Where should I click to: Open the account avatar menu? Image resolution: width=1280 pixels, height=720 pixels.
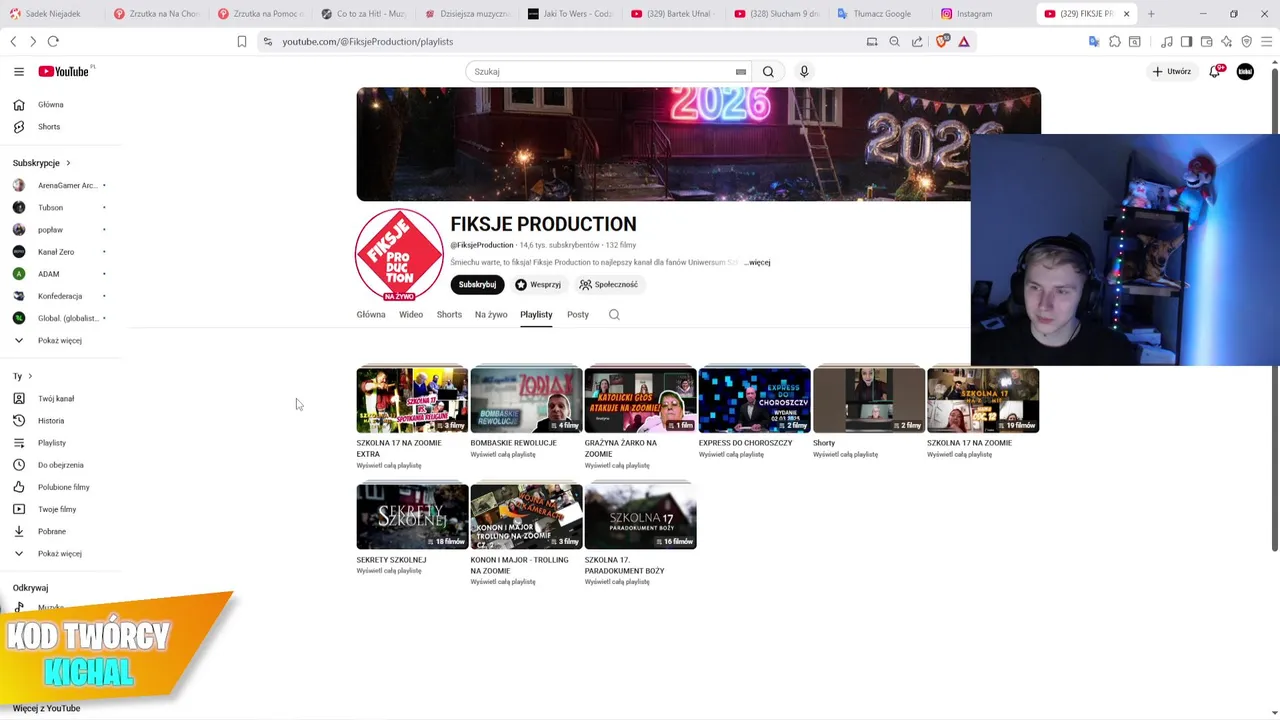coord(1245,71)
